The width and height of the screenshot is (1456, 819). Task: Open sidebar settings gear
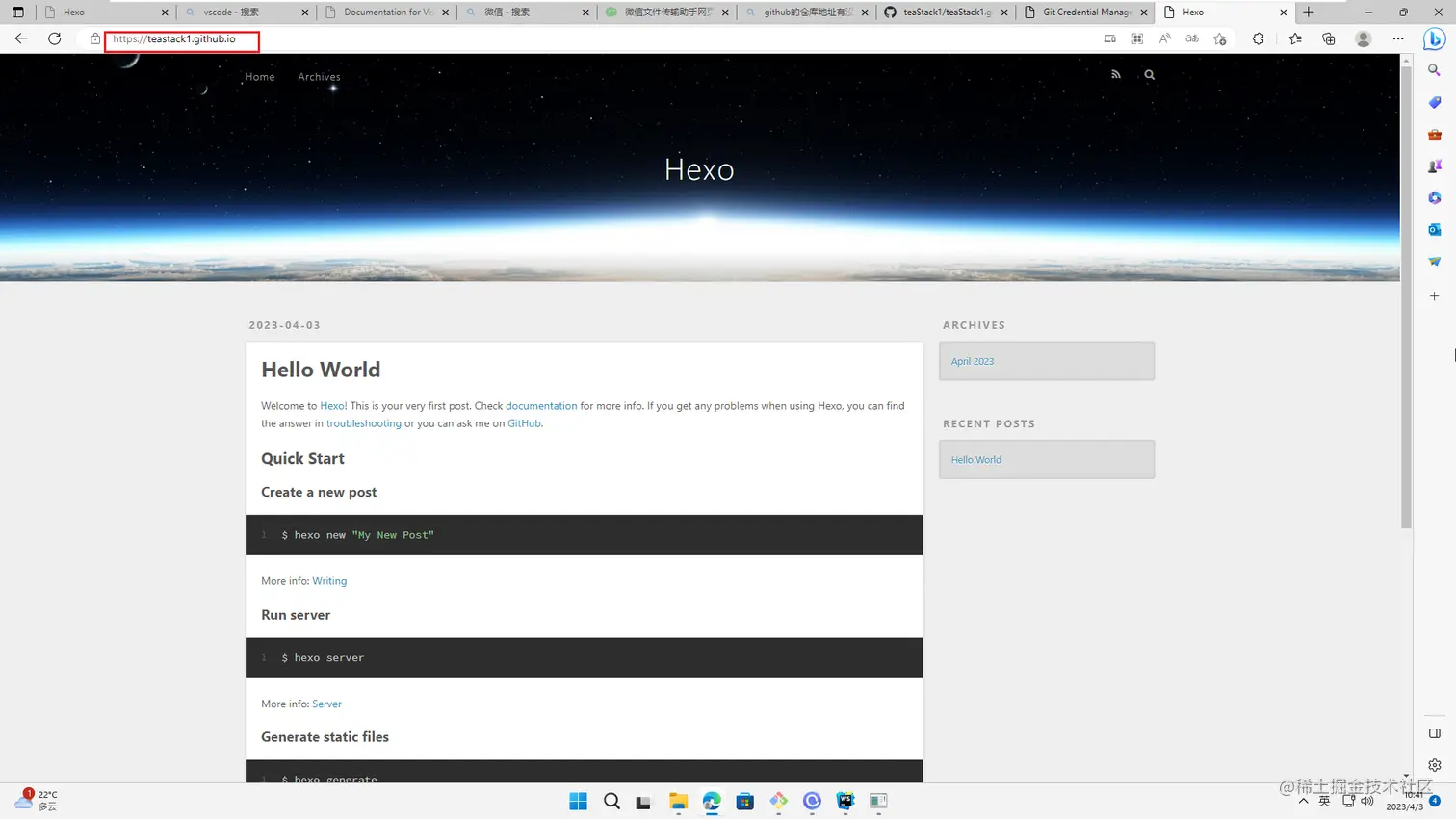1435,765
